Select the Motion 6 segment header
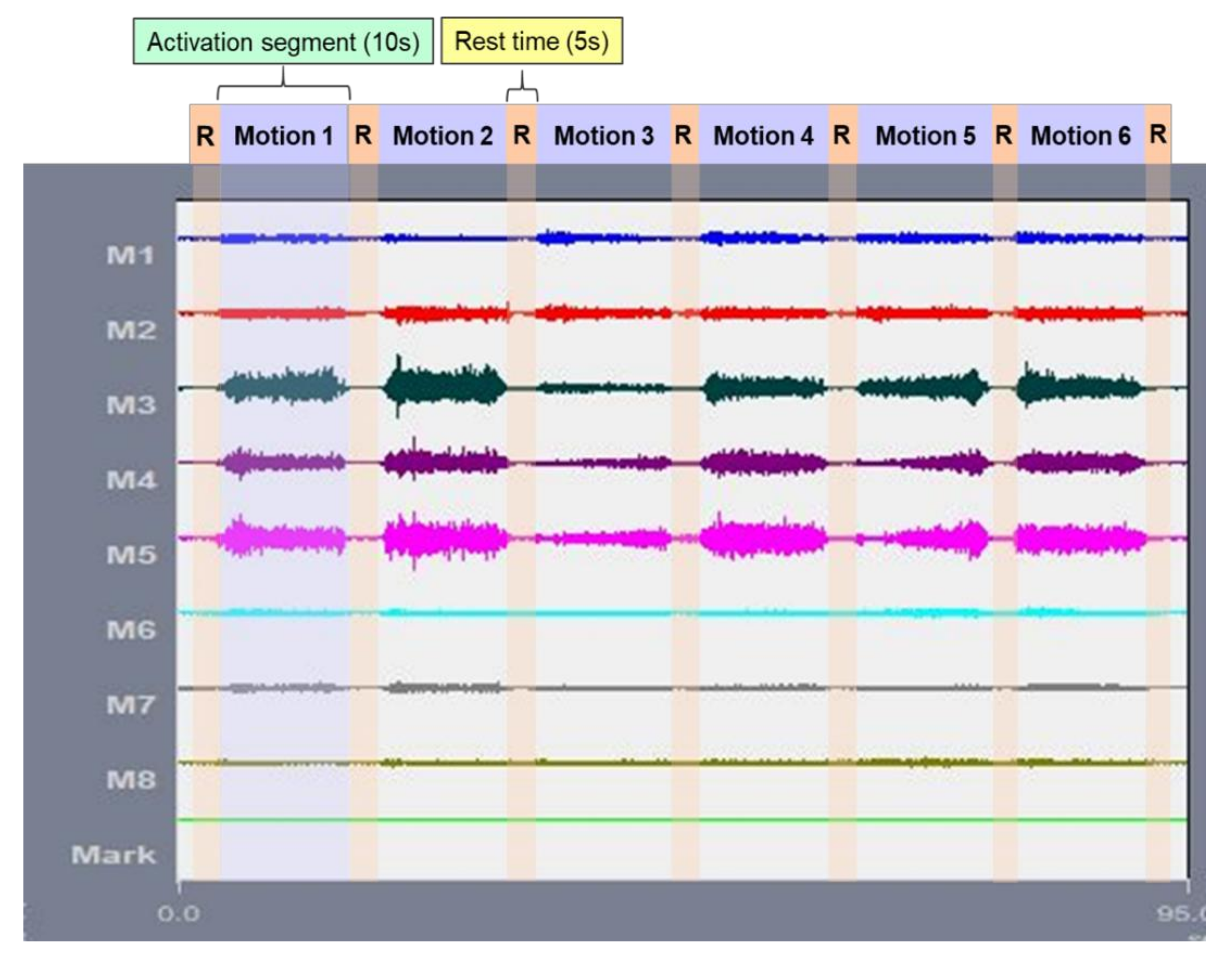The image size is (1232, 958). pos(1081,136)
